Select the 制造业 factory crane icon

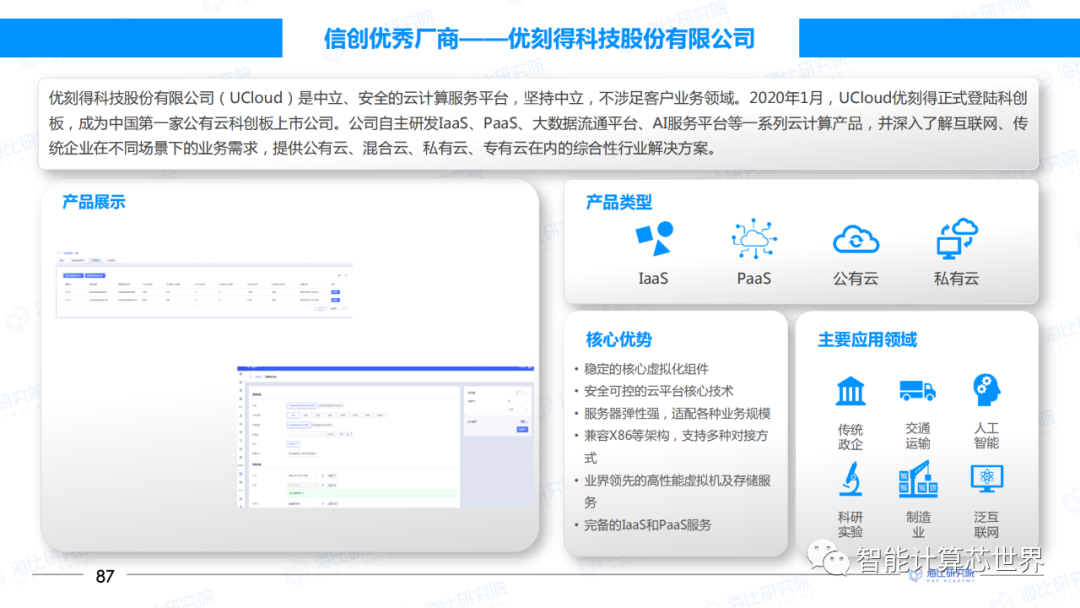coord(917,479)
